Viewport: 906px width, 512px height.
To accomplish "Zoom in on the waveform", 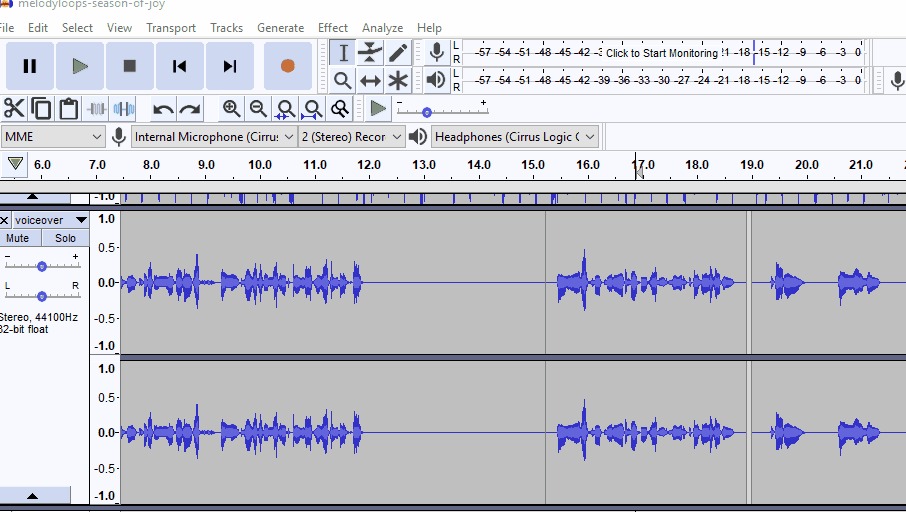I will (x=232, y=109).
